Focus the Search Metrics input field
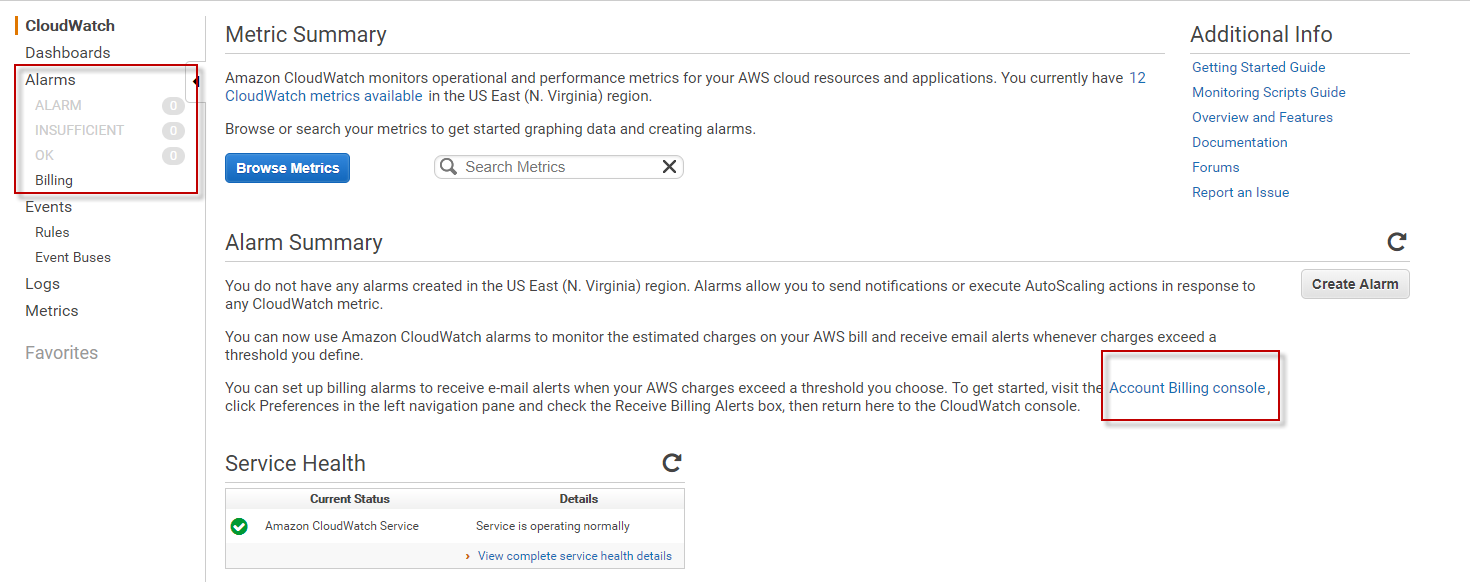This screenshot has width=1470, height=582. [x=555, y=167]
